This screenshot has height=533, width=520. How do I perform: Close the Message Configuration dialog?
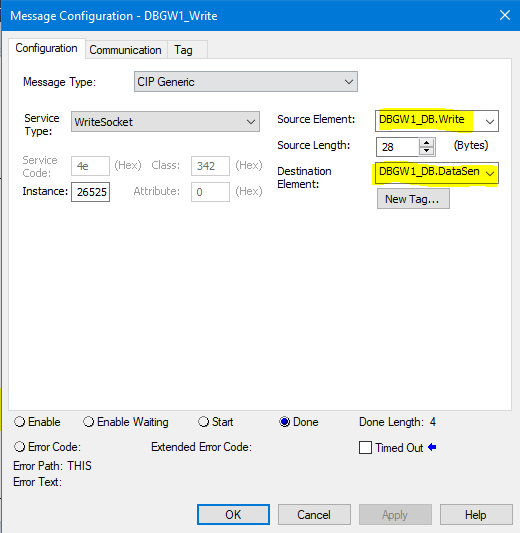click(x=505, y=15)
